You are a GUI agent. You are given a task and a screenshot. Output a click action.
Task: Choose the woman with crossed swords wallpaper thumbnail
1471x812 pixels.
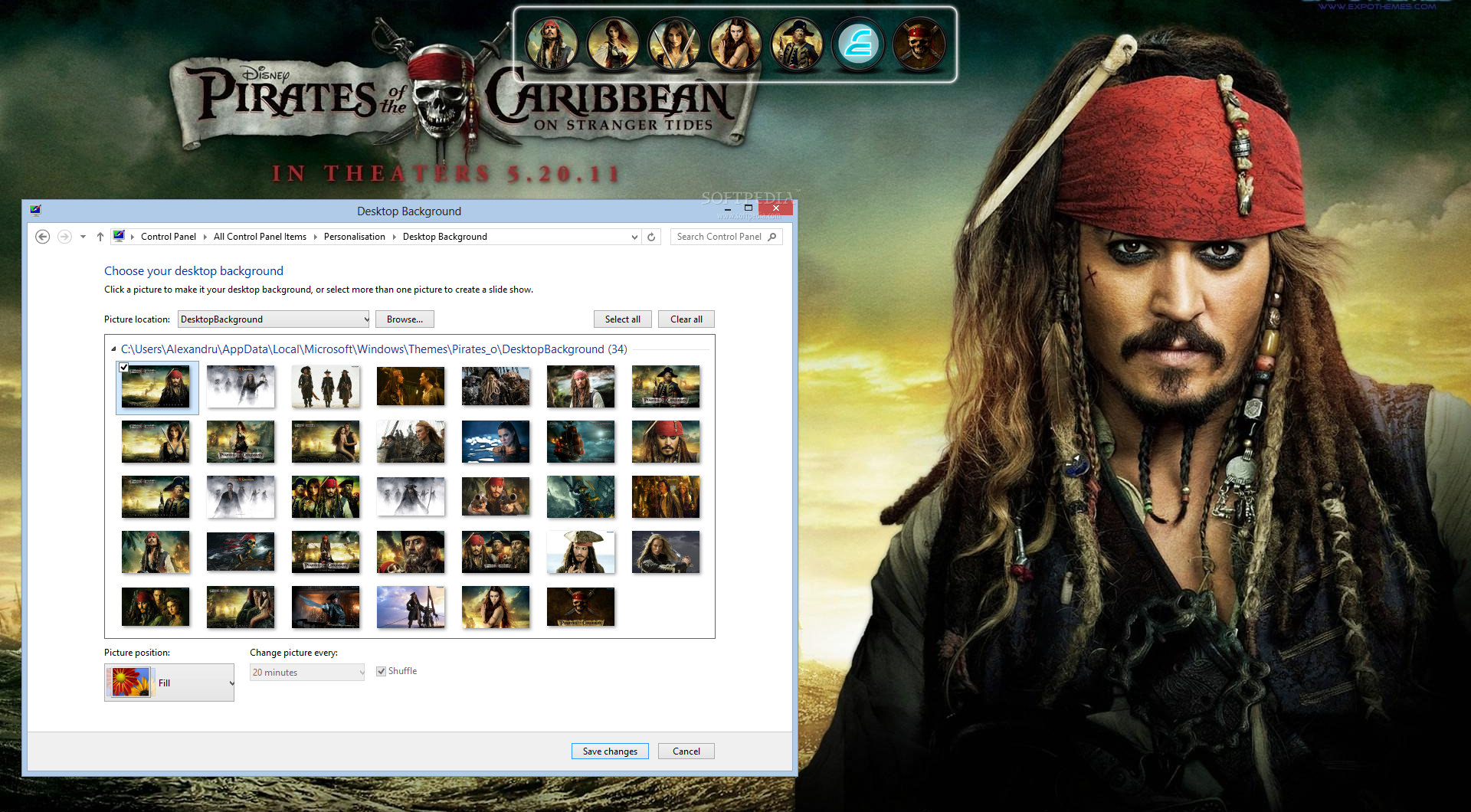point(156,441)
